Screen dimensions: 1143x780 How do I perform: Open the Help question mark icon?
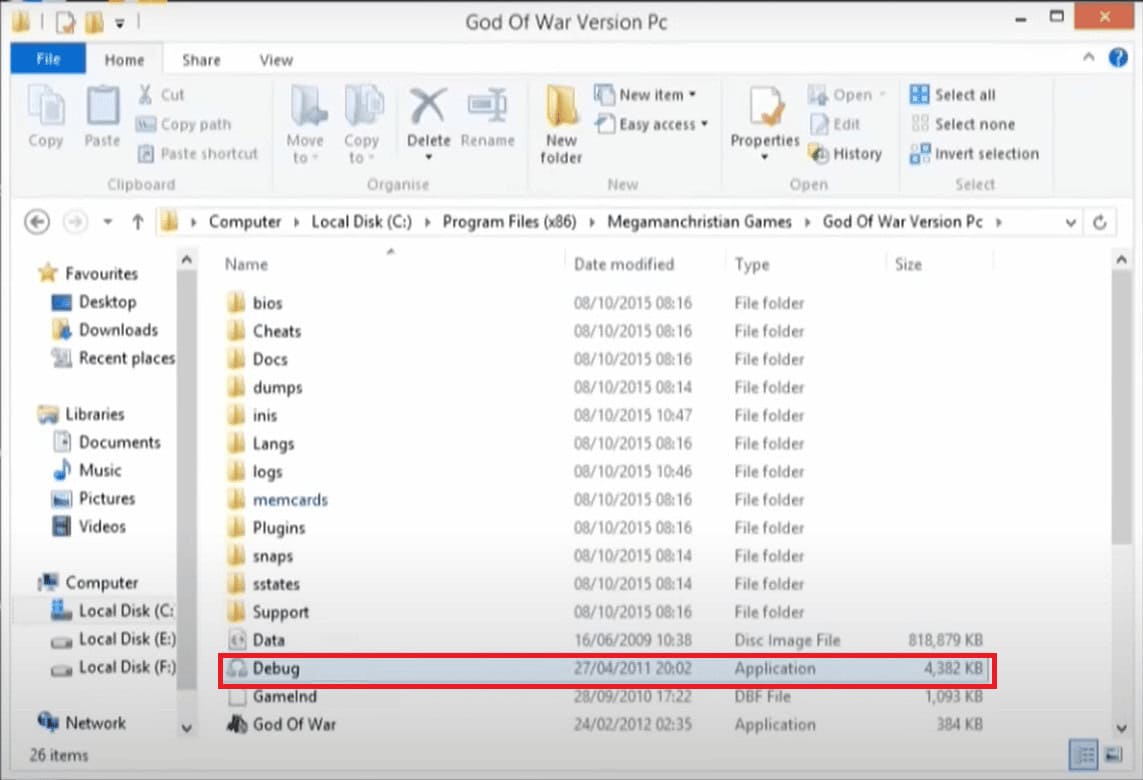(x=1118, y=58)
